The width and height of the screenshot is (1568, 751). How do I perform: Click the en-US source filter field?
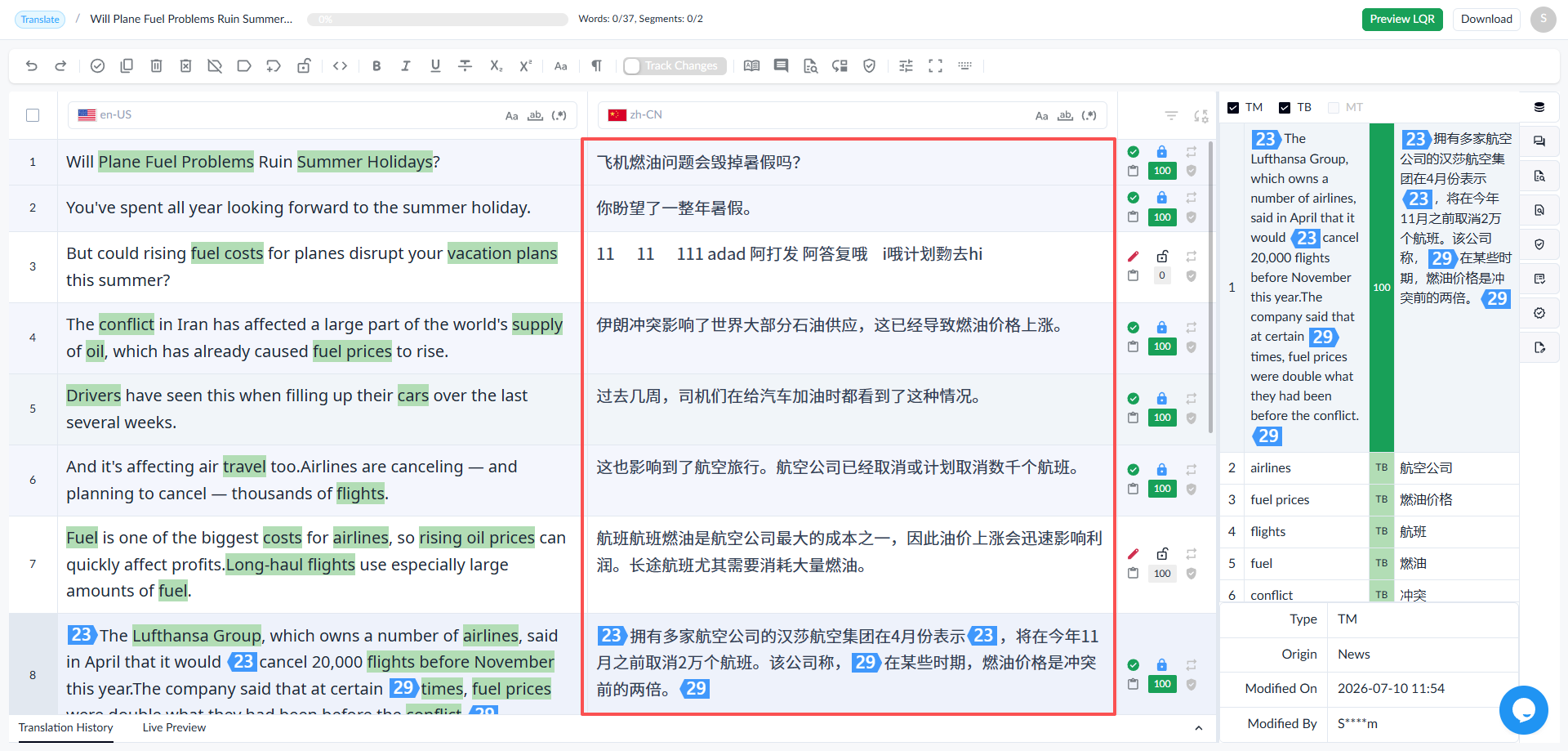tap(323, 115)
